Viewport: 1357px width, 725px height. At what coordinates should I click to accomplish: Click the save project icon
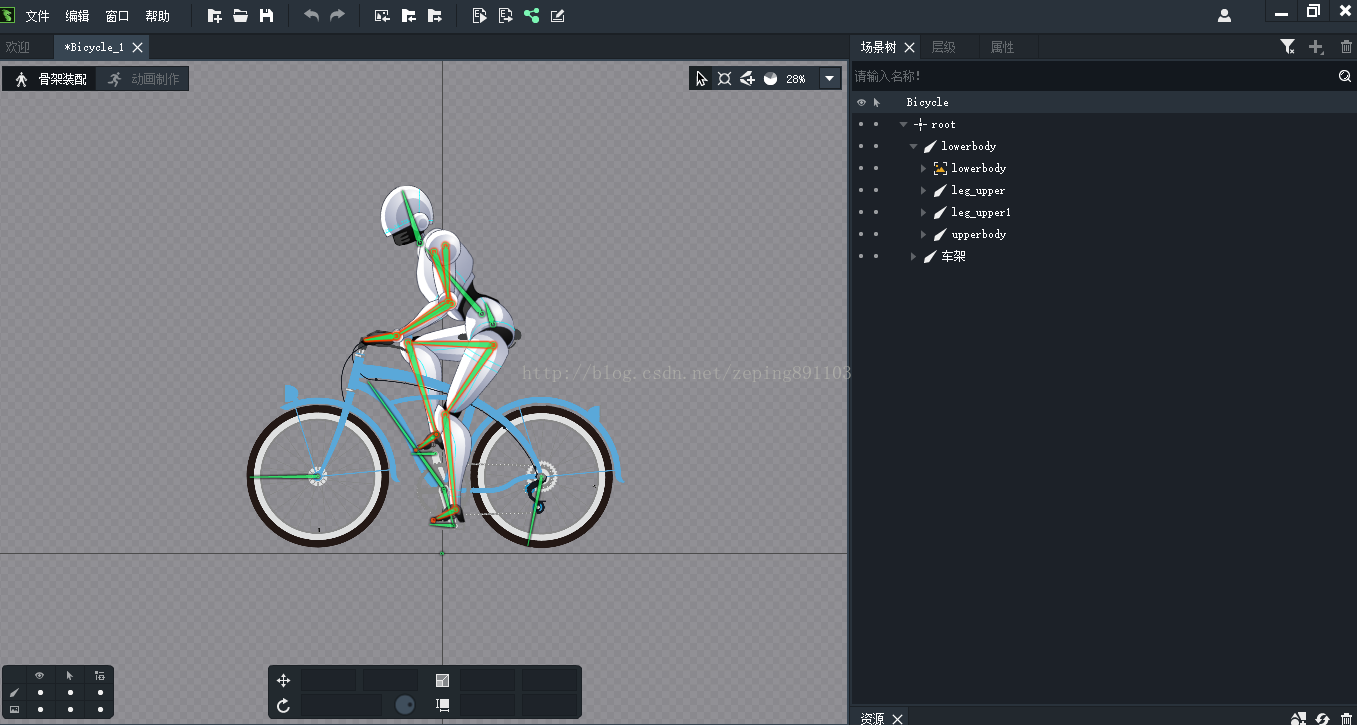click(267, 16)
